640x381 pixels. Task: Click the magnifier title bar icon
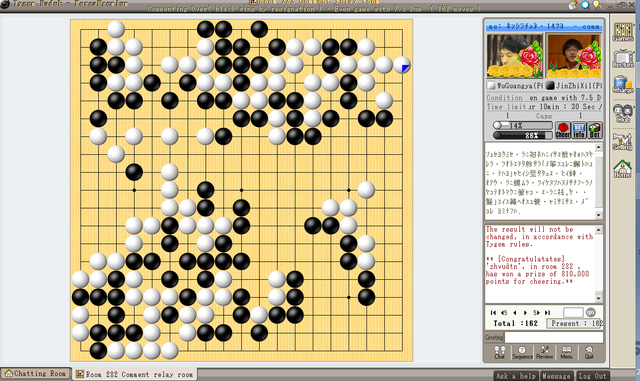(x=585, y=4)
